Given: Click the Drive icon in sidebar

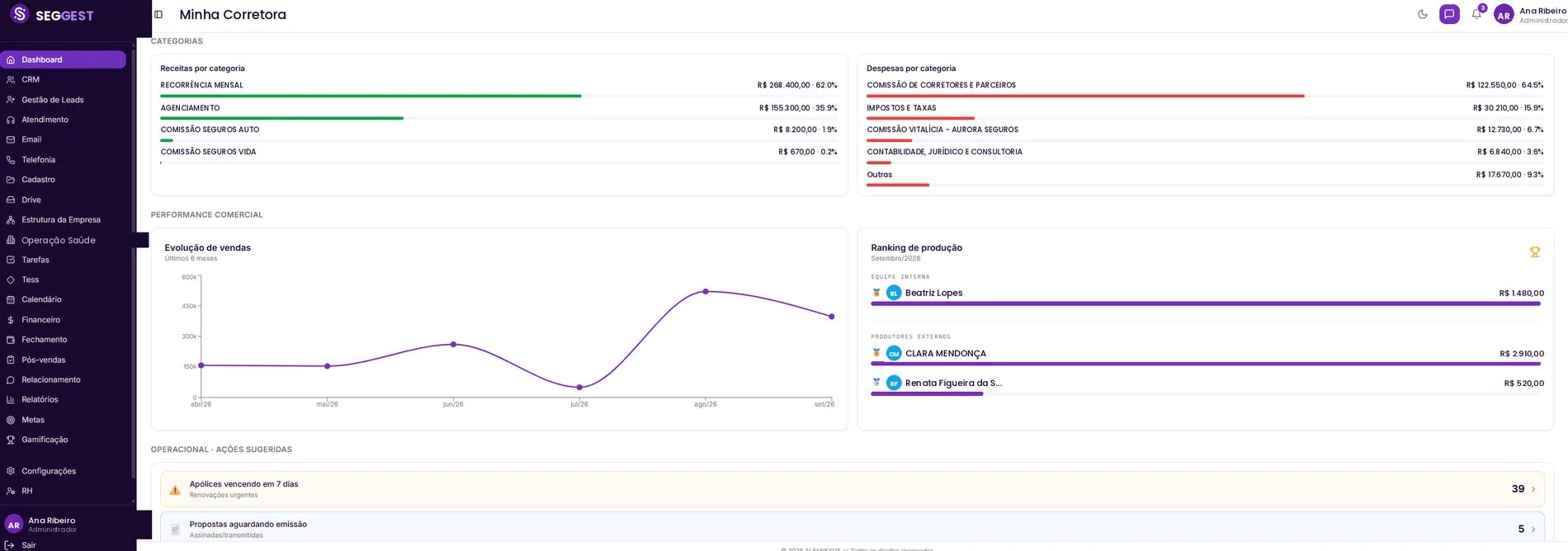Looking at the screenshot, I should tap(11, 200).
